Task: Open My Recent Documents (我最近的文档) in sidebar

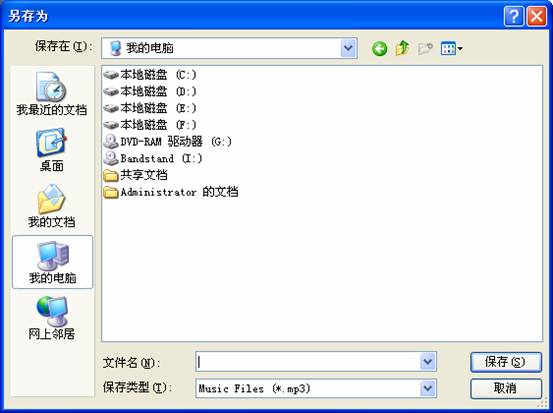Action: [51, 93]
